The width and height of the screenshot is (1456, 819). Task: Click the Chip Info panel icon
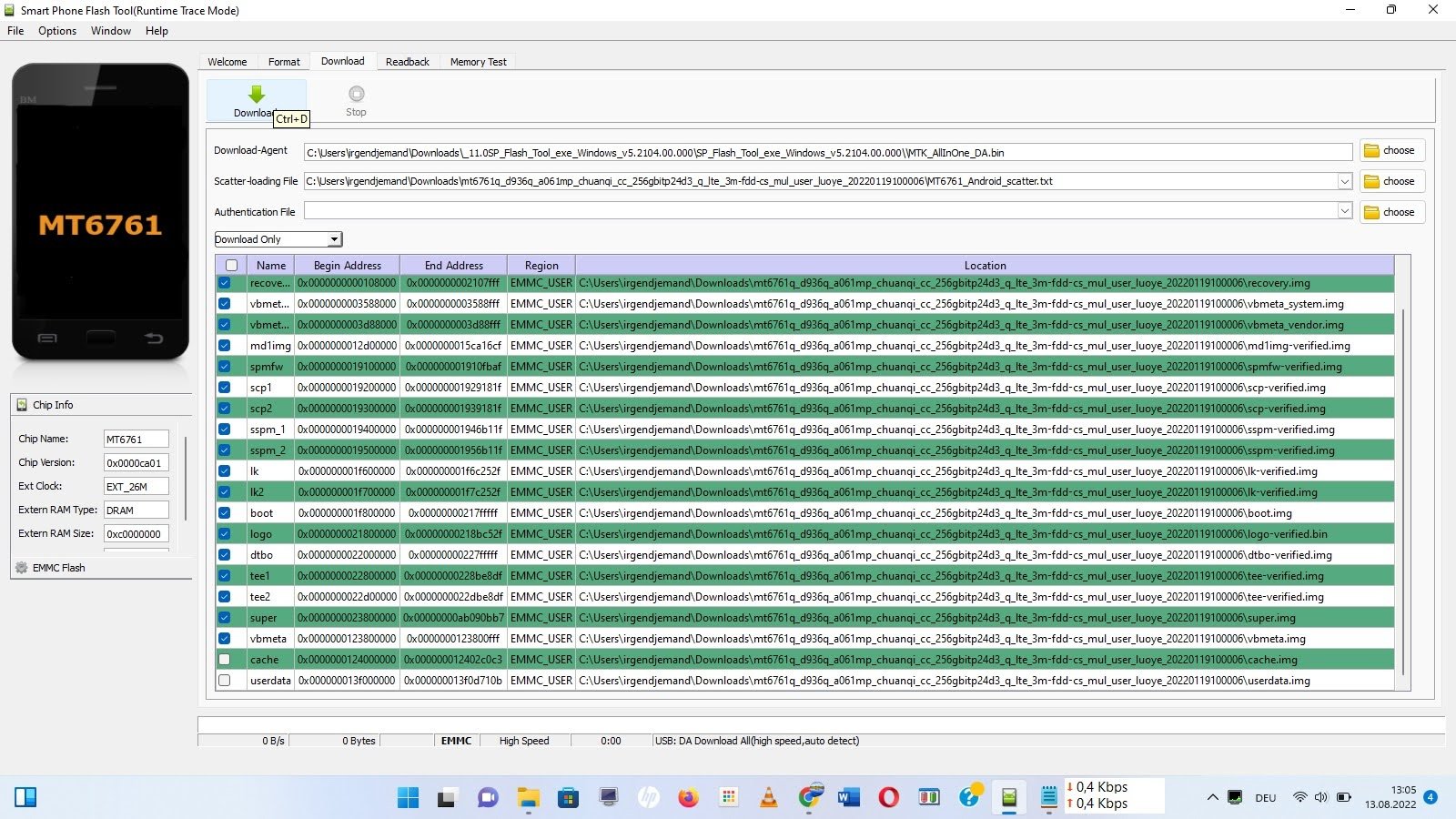(x=22, y=405)
